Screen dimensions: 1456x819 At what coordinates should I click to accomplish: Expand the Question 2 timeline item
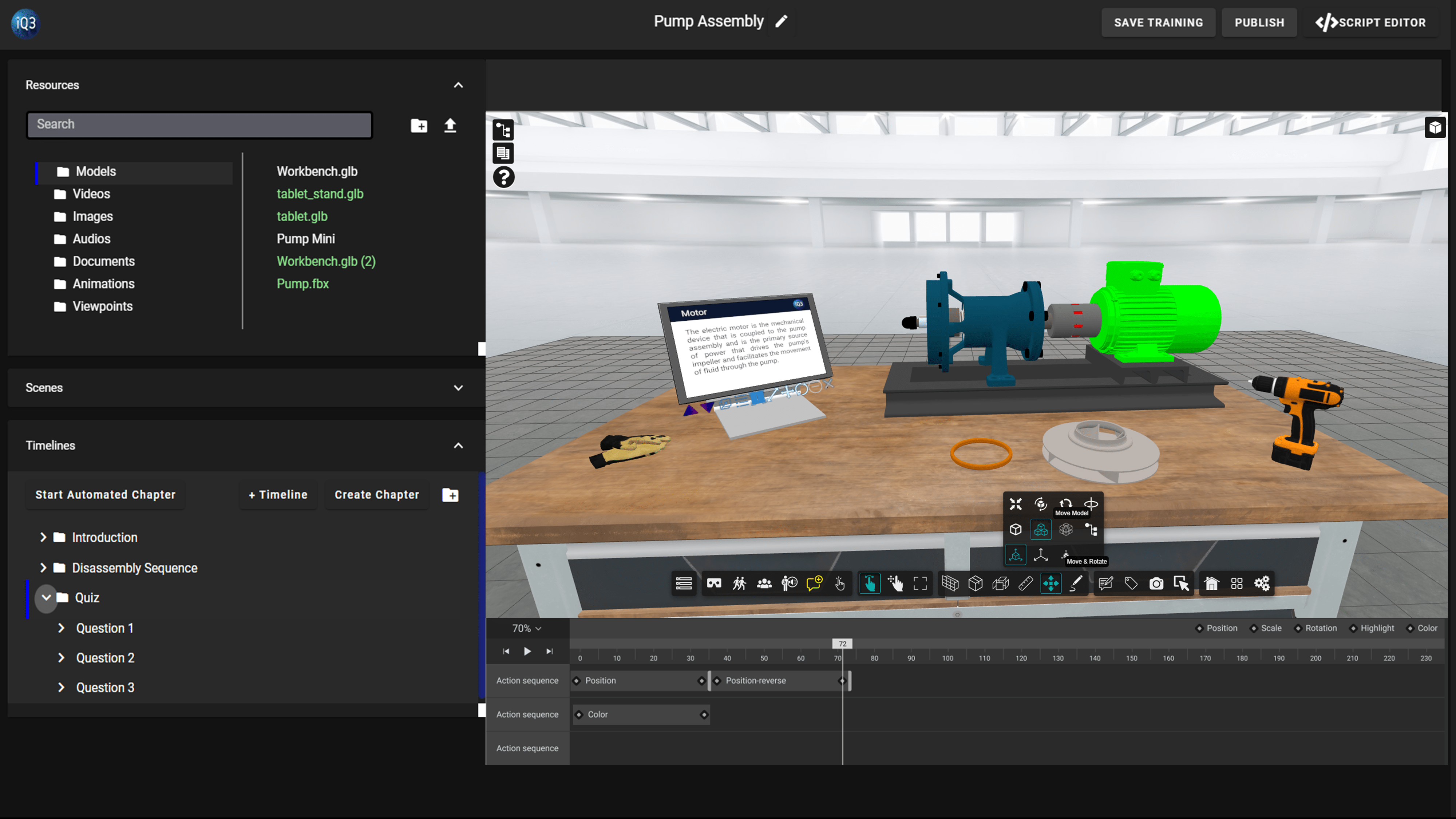(x=61, y=658)
